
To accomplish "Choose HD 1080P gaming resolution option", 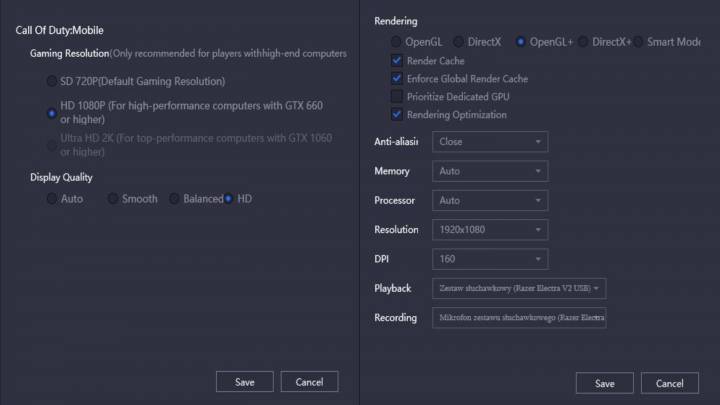I will click(x=52, y=113).
